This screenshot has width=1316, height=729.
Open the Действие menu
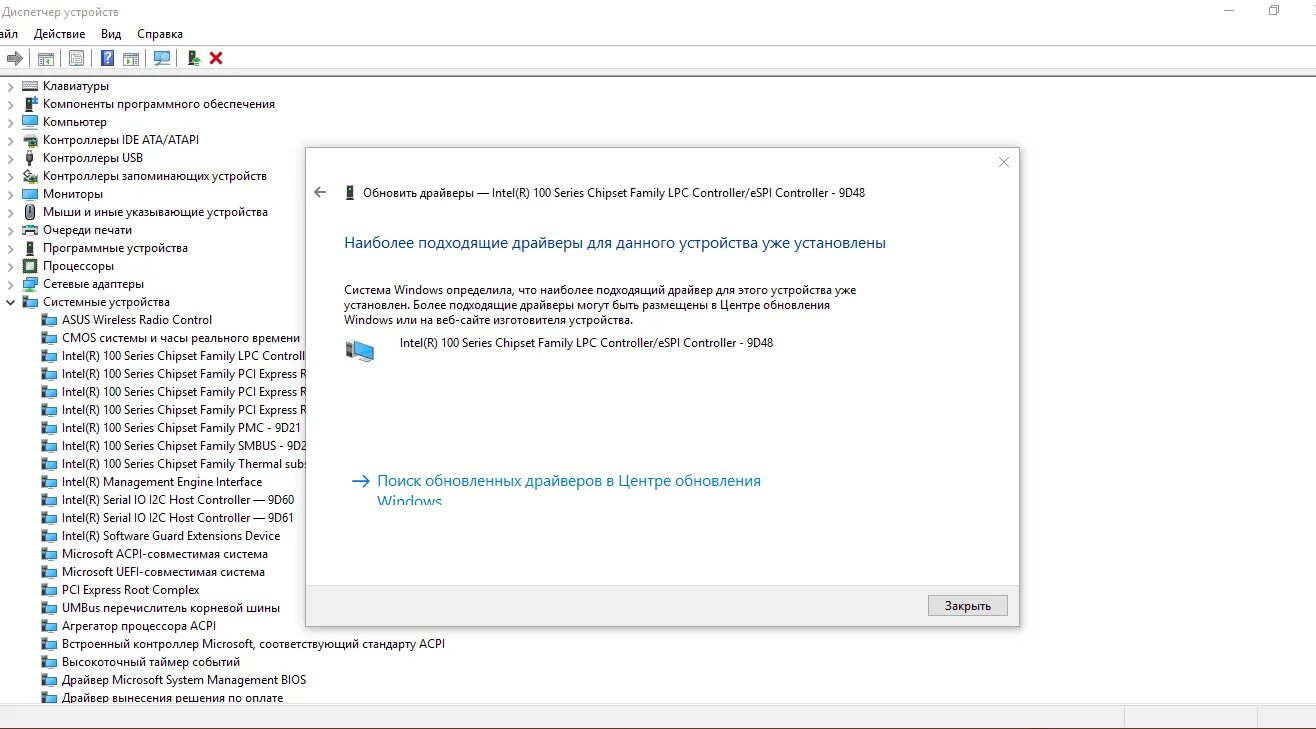(59, 34)
